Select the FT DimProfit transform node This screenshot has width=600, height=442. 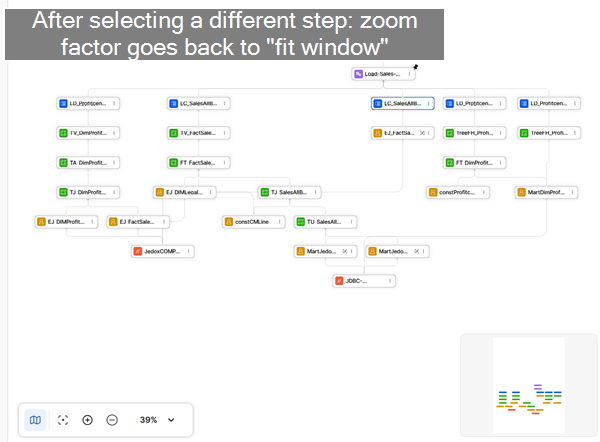point(475,163)
